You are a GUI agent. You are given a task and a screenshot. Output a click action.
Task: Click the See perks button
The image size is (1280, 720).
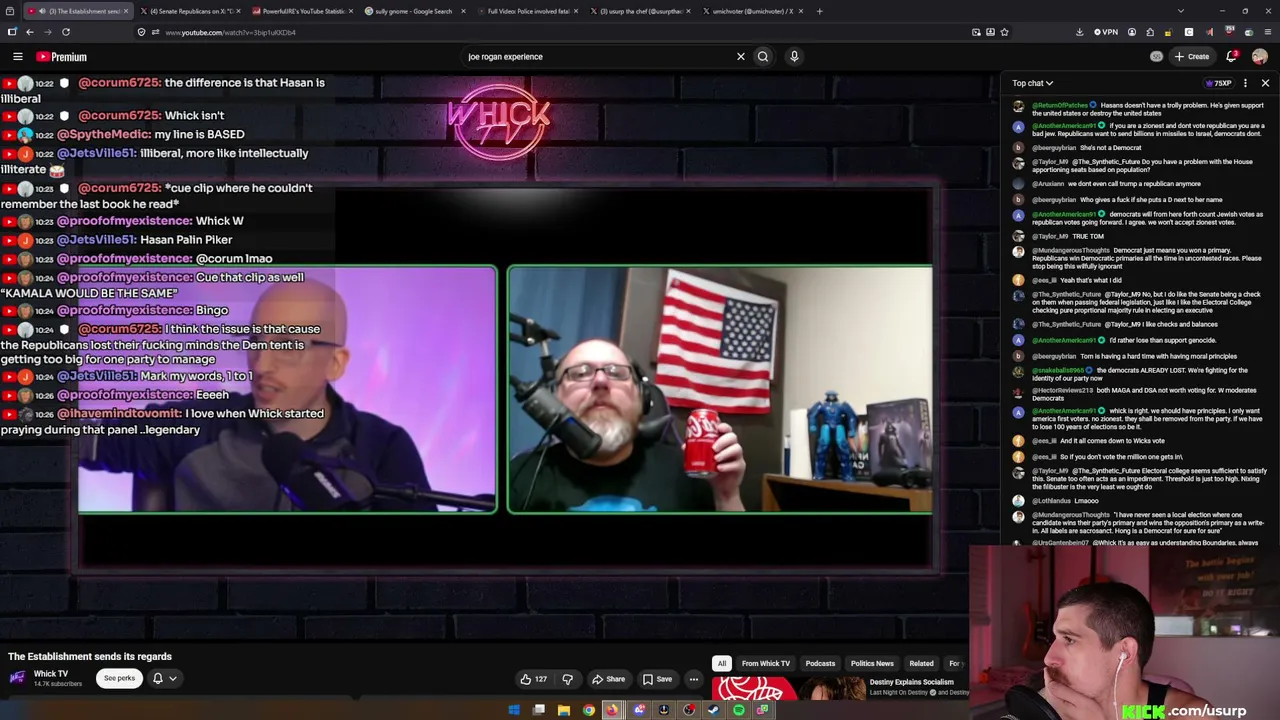point(119,679)
